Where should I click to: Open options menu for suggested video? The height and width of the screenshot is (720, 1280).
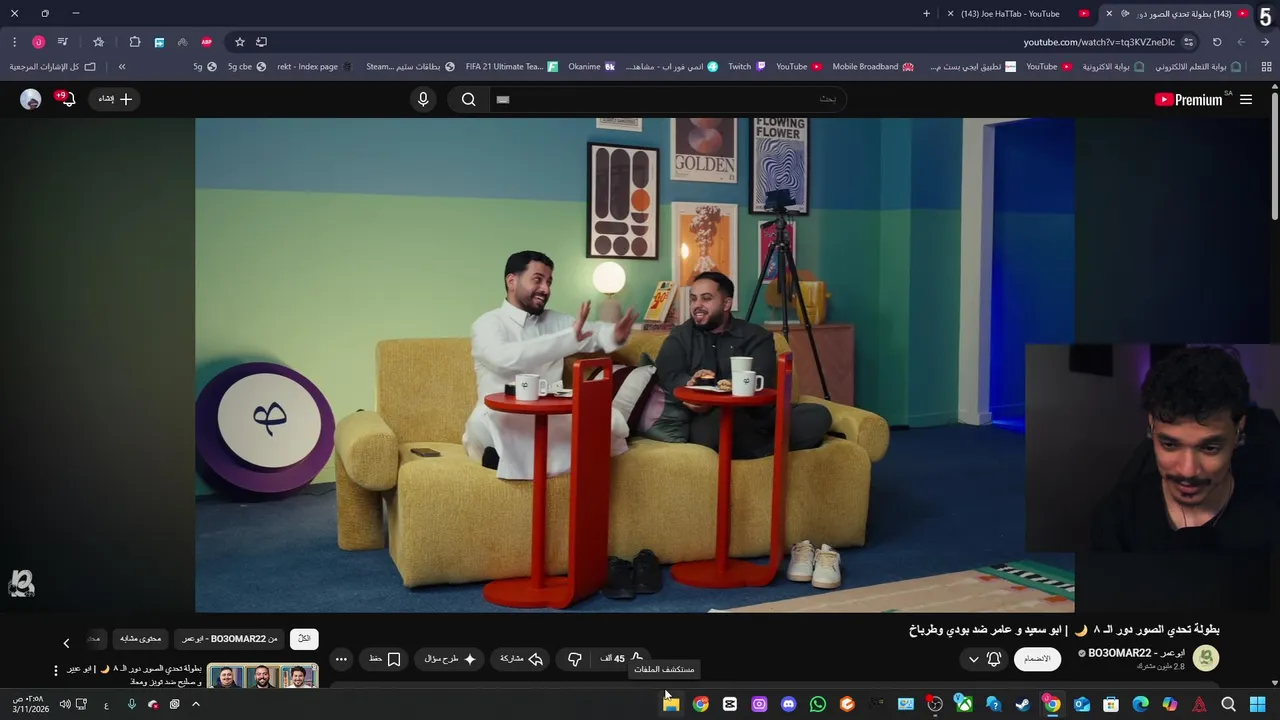[56, 670]
